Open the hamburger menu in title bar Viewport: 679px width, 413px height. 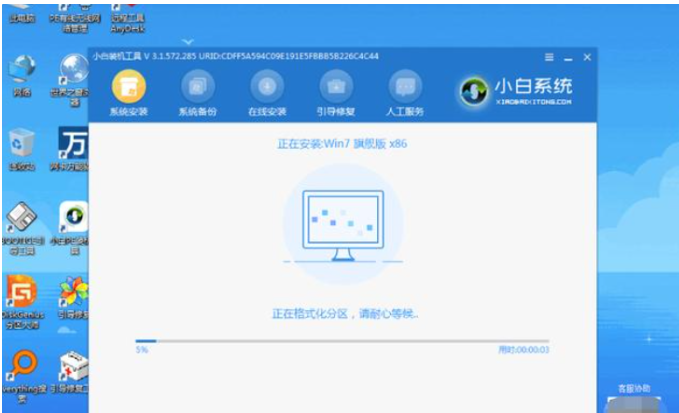[549, 57]
